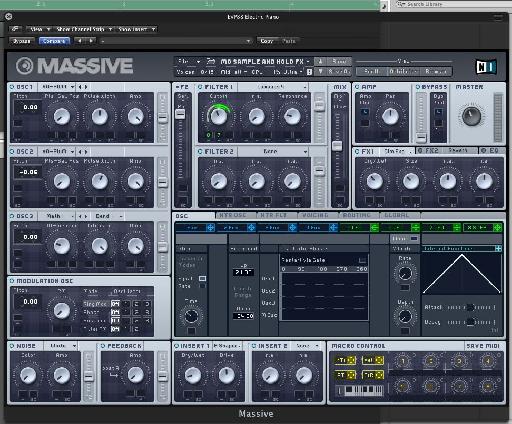Click the OSC1 filter routing fader
This screenshot has height=424, width=512.
[162, 118]
